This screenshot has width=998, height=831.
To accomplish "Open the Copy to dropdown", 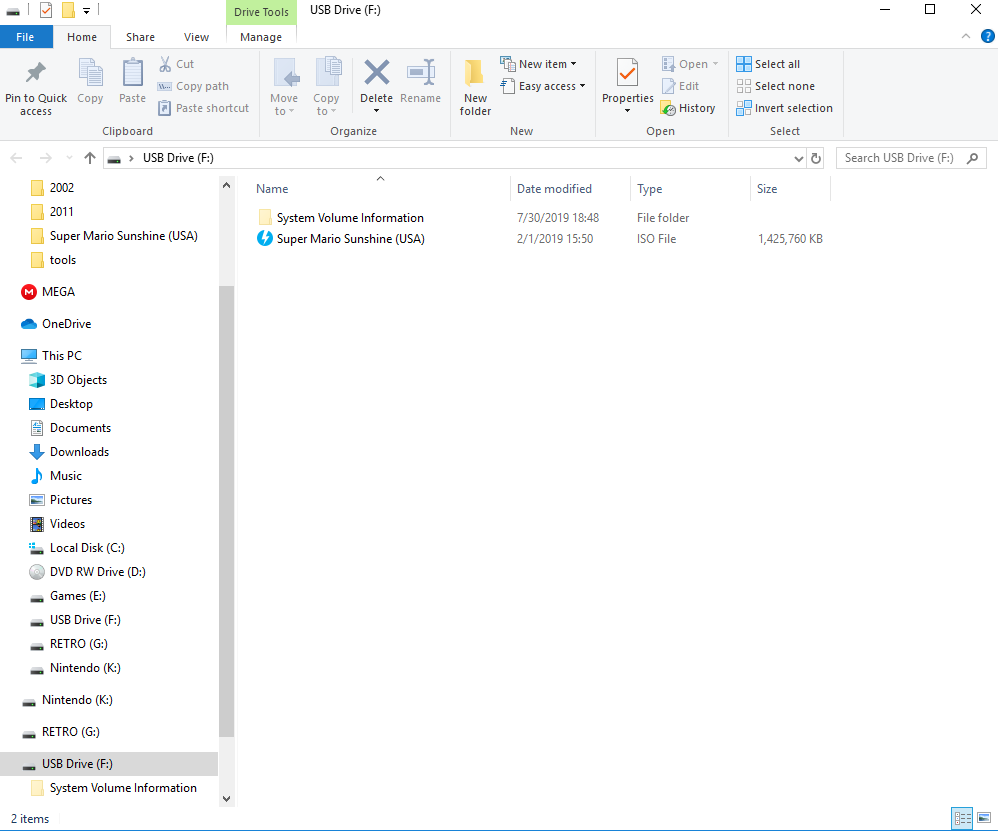I will click(326, 87).
